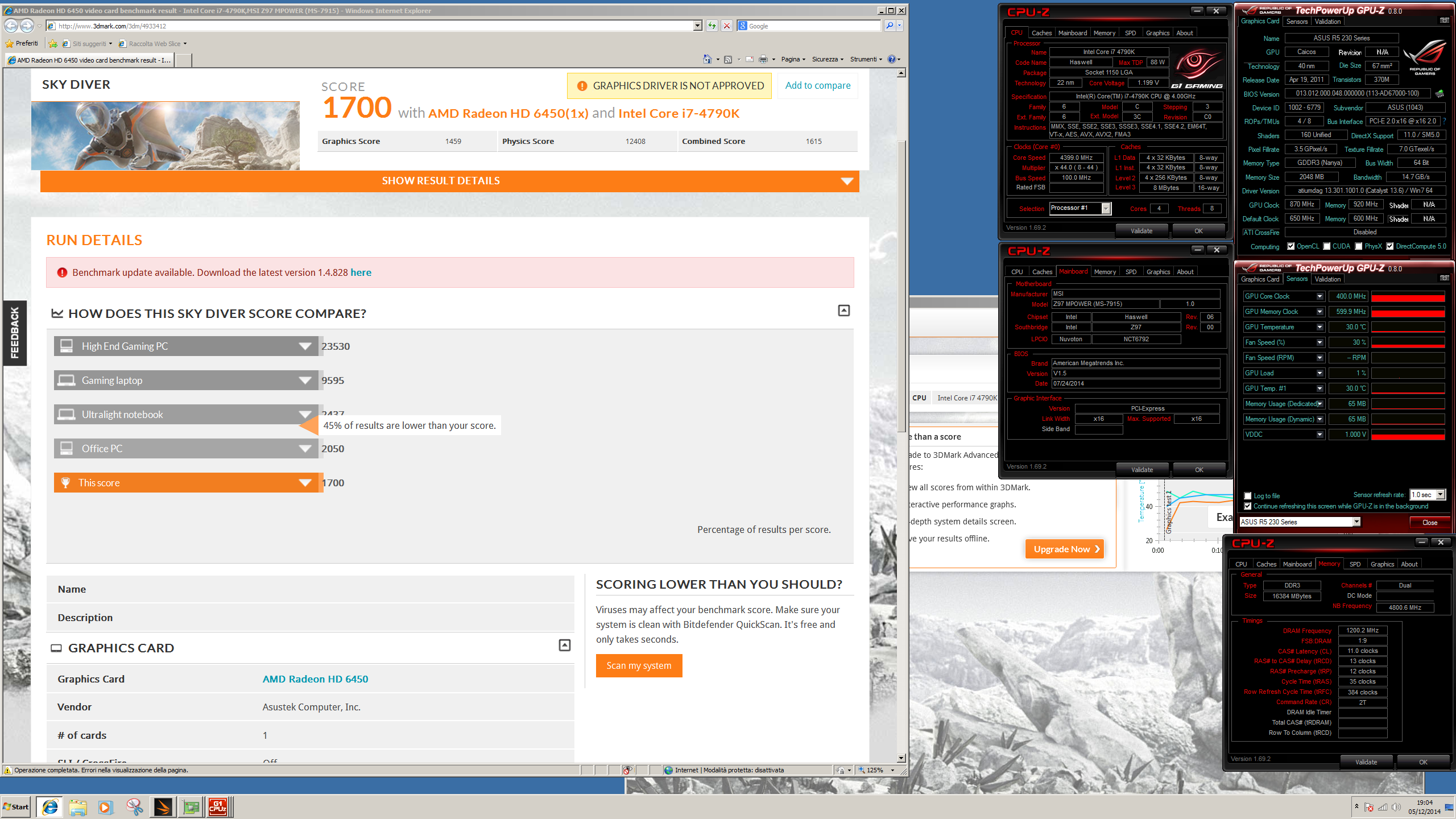The width and height of the screenshot is (1456, 819).
Task: Click GPU-Z bus interface question mark
Action: pyautogui.click(x=1445, y=121)
